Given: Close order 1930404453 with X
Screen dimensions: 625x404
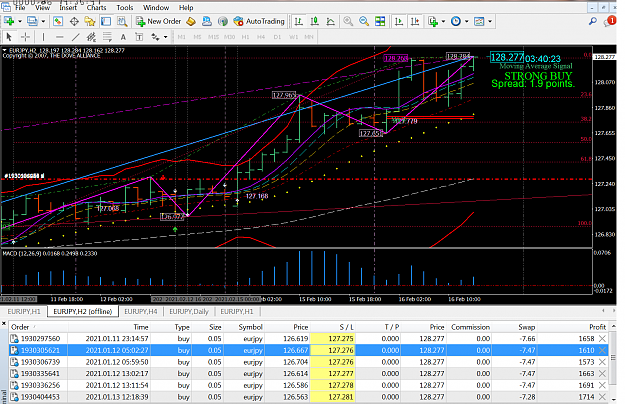Looking at the screenshot, I should tap(602, 397).
